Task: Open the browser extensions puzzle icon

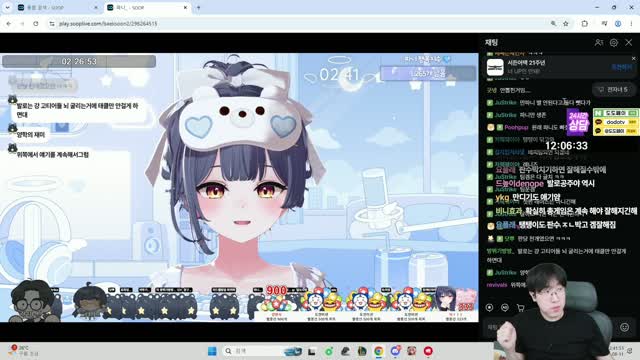Action: 584,24
